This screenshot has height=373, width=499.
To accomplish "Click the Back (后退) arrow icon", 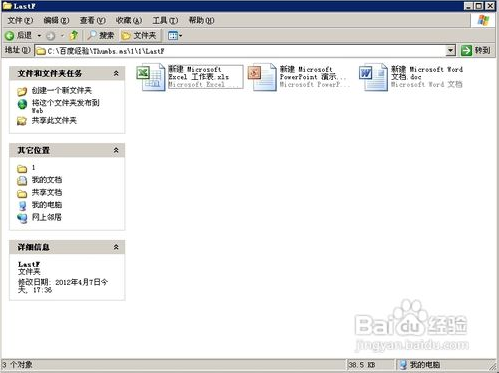I will (x=10, y=35).
